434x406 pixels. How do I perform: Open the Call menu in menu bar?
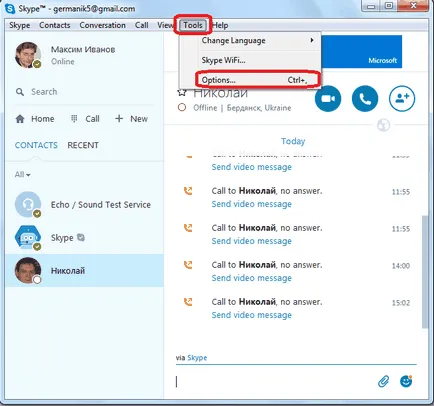[x=142, y=25]
